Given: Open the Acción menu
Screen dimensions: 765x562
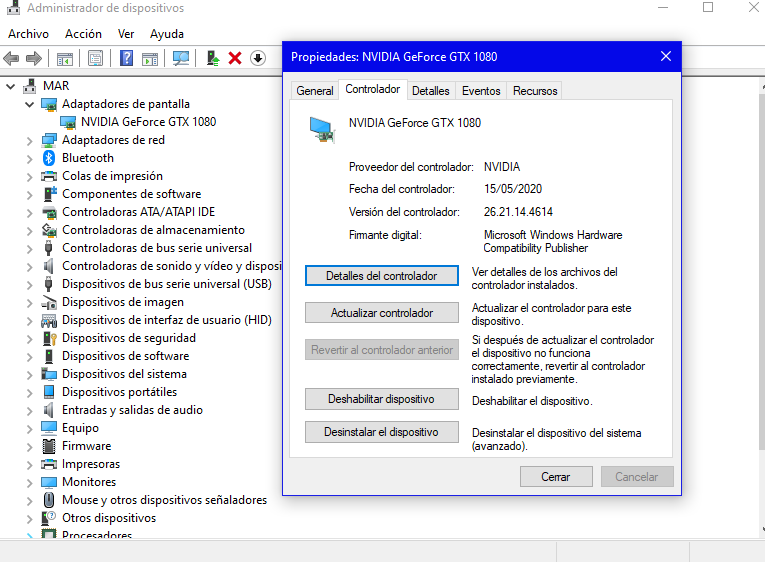Looking at the screenshot, I should click(x=83, y=34).
